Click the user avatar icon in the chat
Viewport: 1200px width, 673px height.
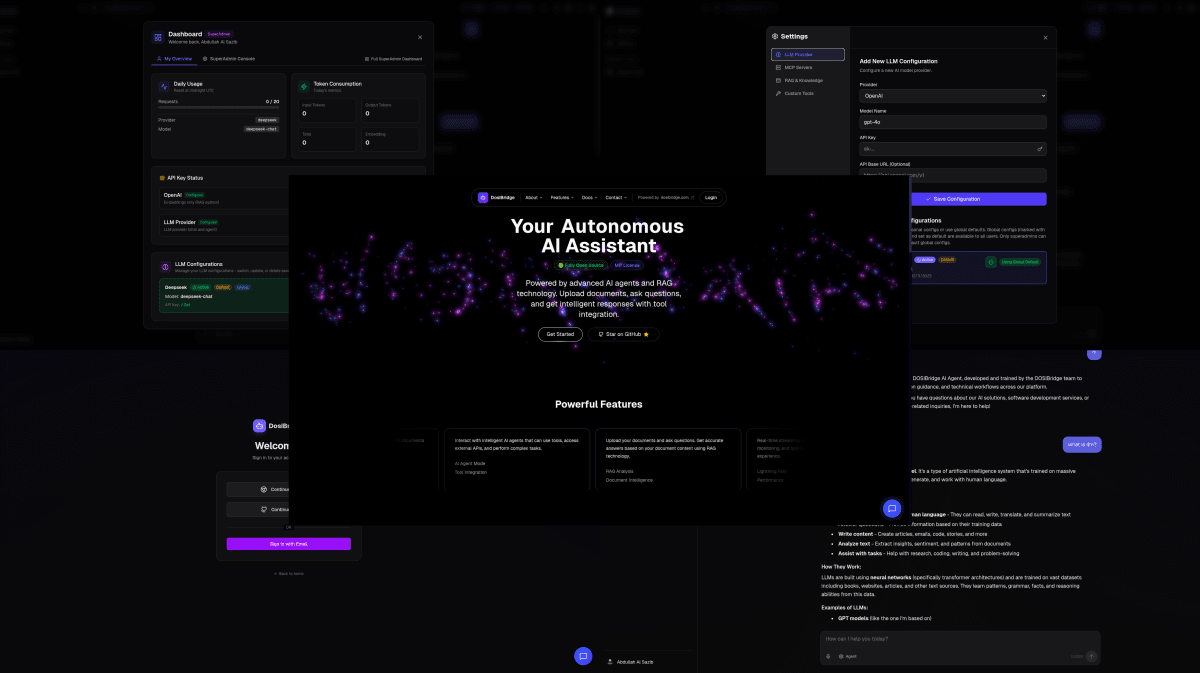[1094, 354]
